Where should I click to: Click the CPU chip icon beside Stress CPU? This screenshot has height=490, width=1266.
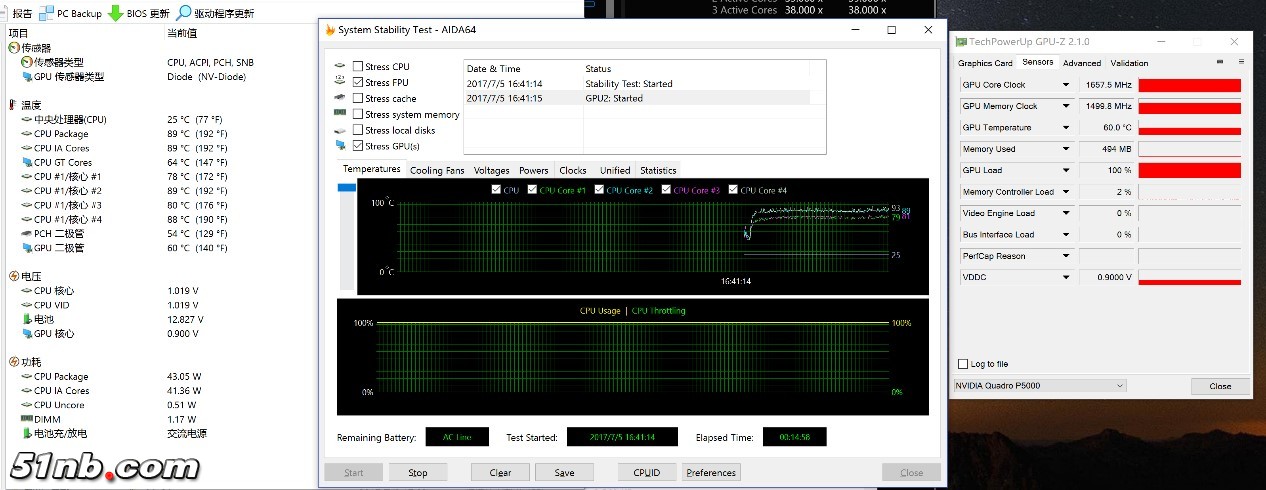pyautogui.click(x=341, y=67)
